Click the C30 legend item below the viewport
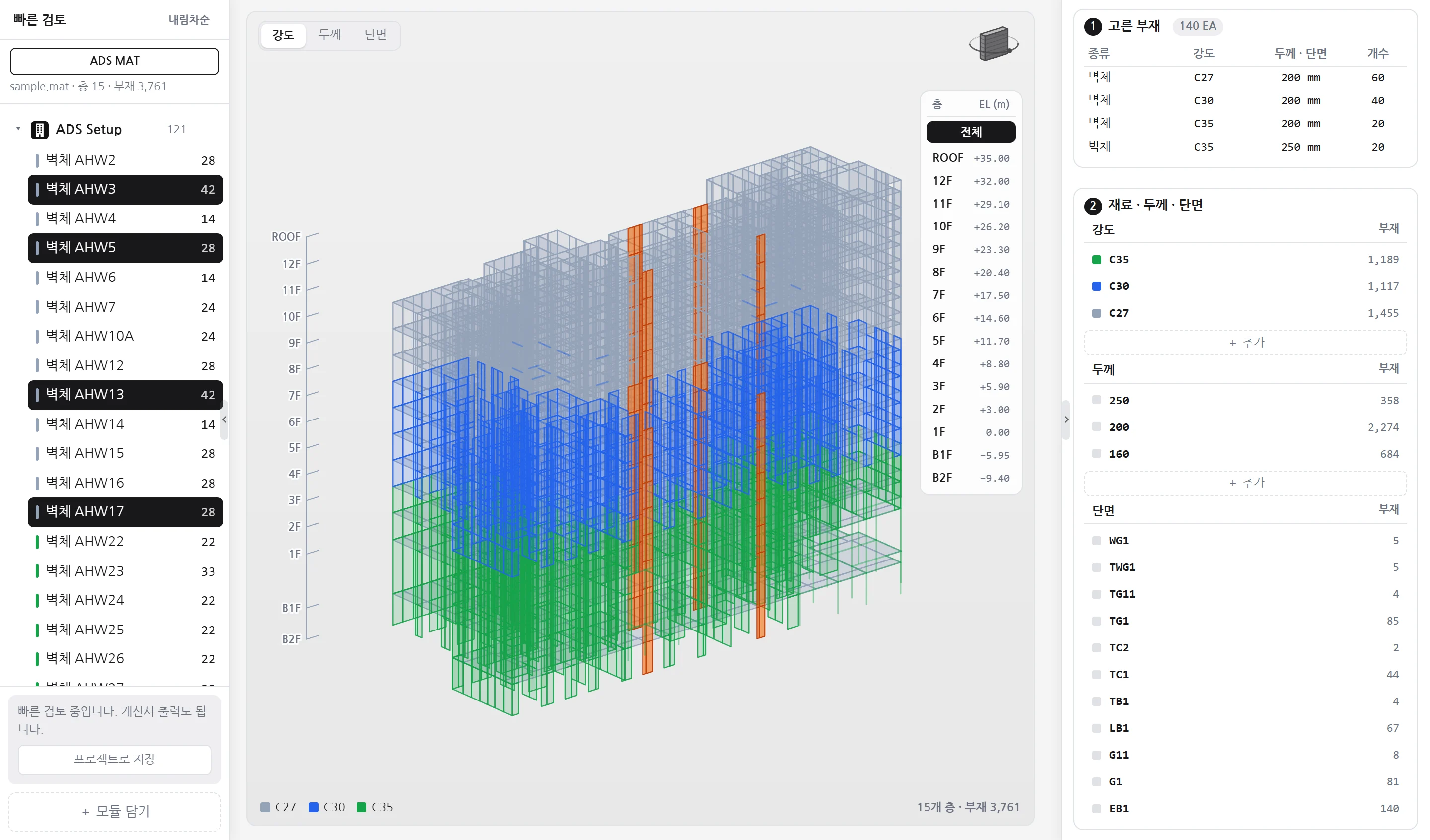 point(327,807)
